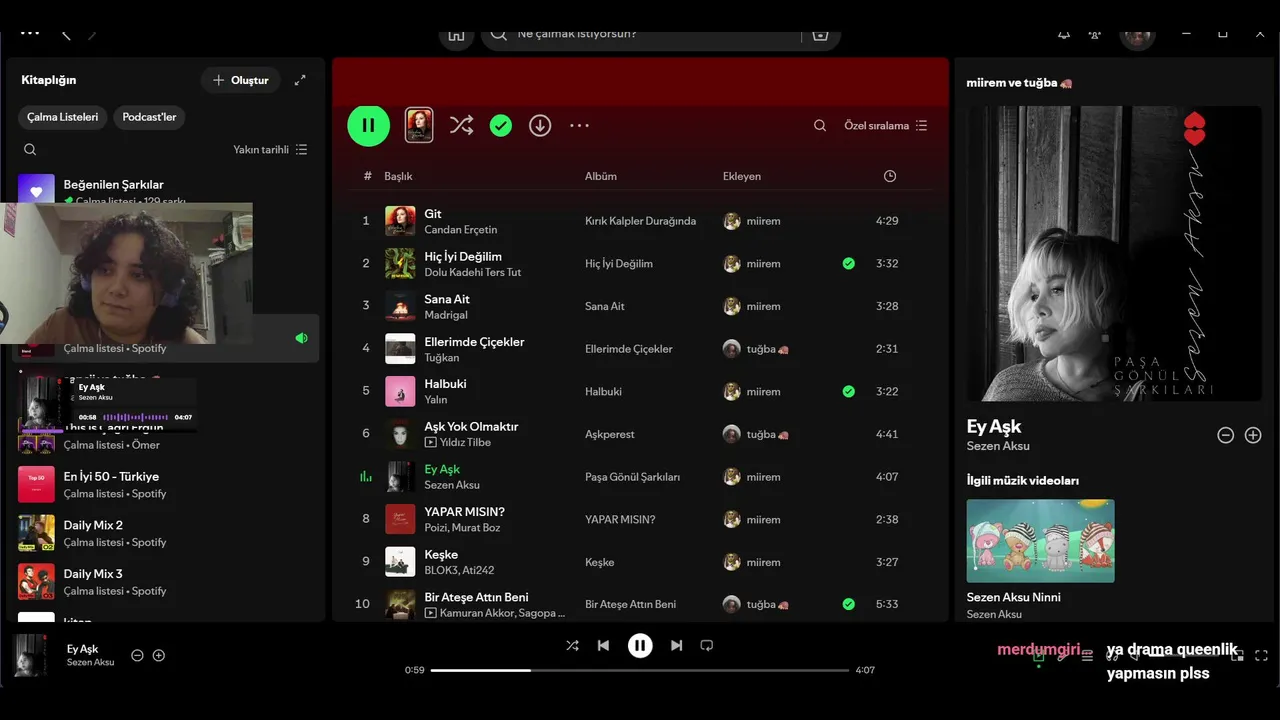Click the green saved-to-library checkmark in the playlist toolbar
The width and height of the screenshot is (1280, 720).
[x=501, y=125]
